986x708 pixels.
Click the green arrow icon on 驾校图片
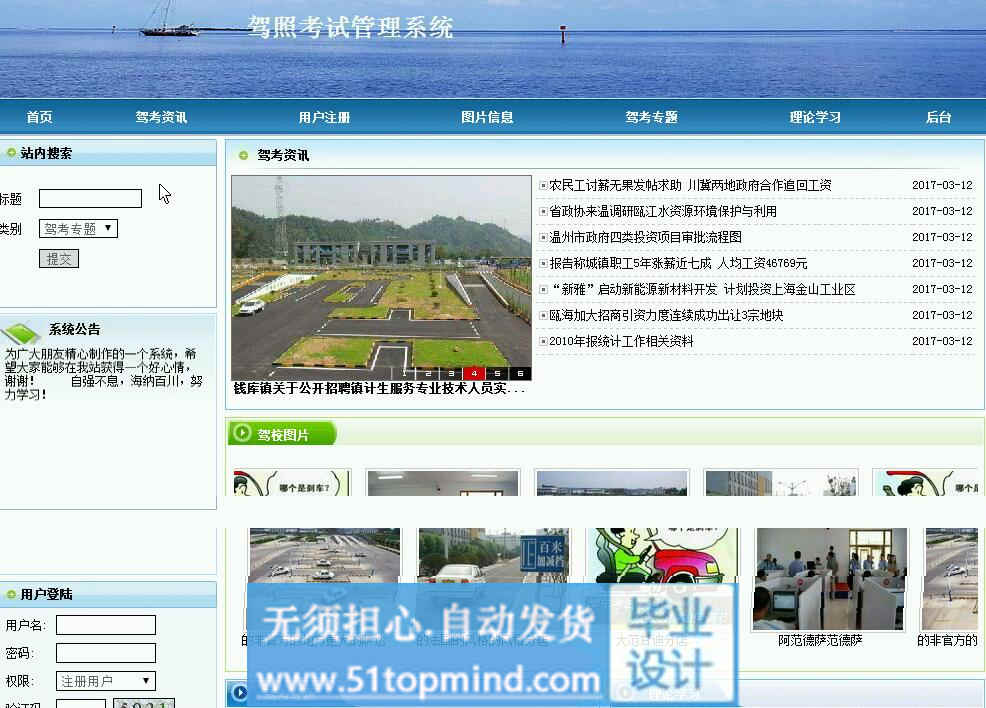pos(241,433)
